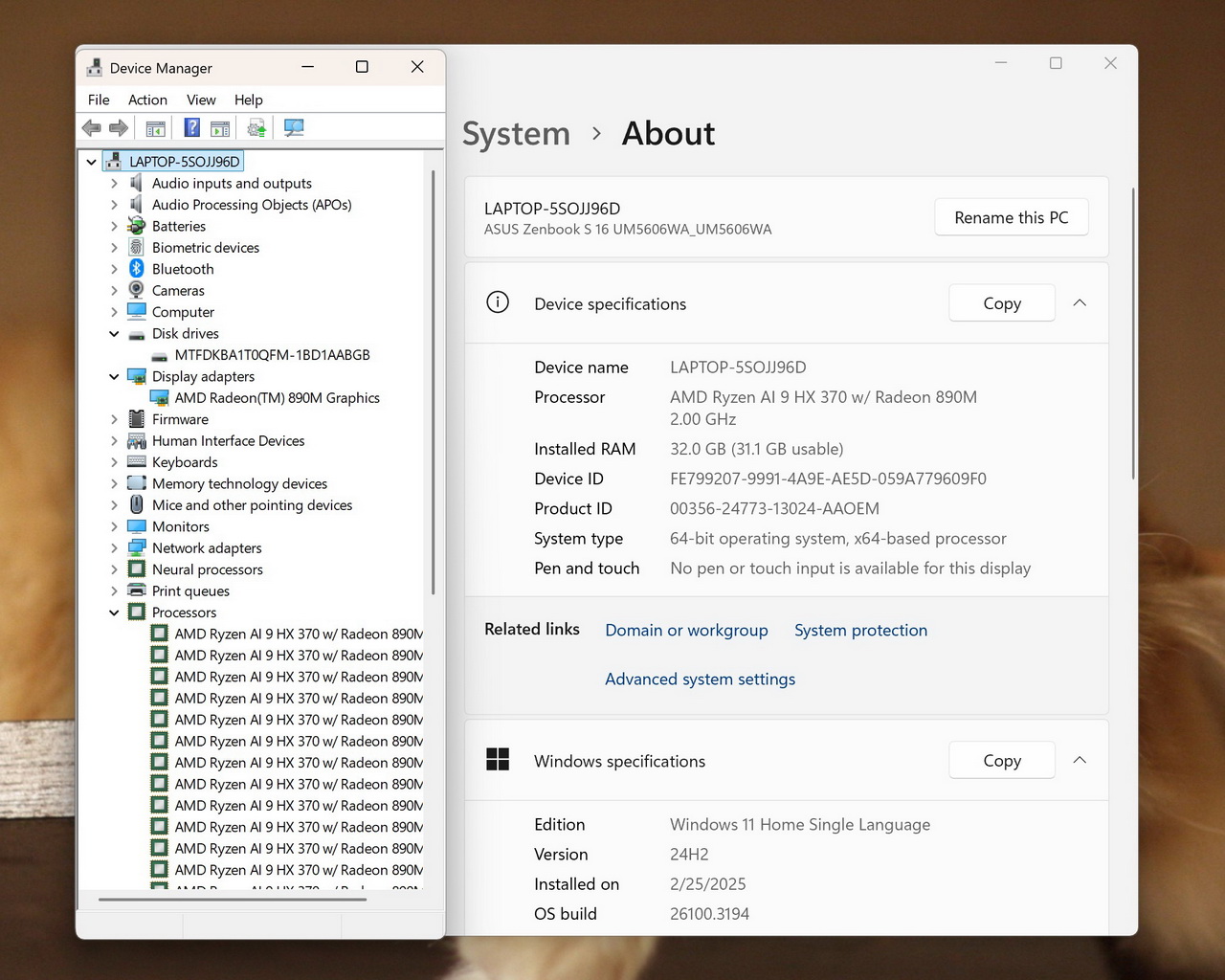Click the Add drivers gear icon
The image size is (1225, 980).
coord(256,127)
